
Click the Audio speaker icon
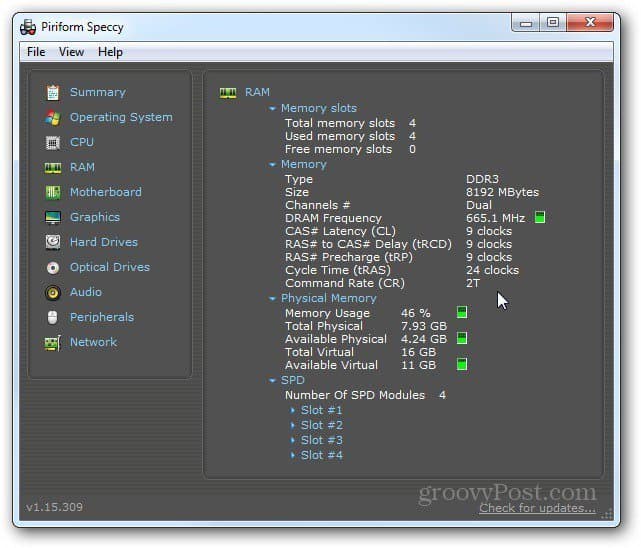53,293
